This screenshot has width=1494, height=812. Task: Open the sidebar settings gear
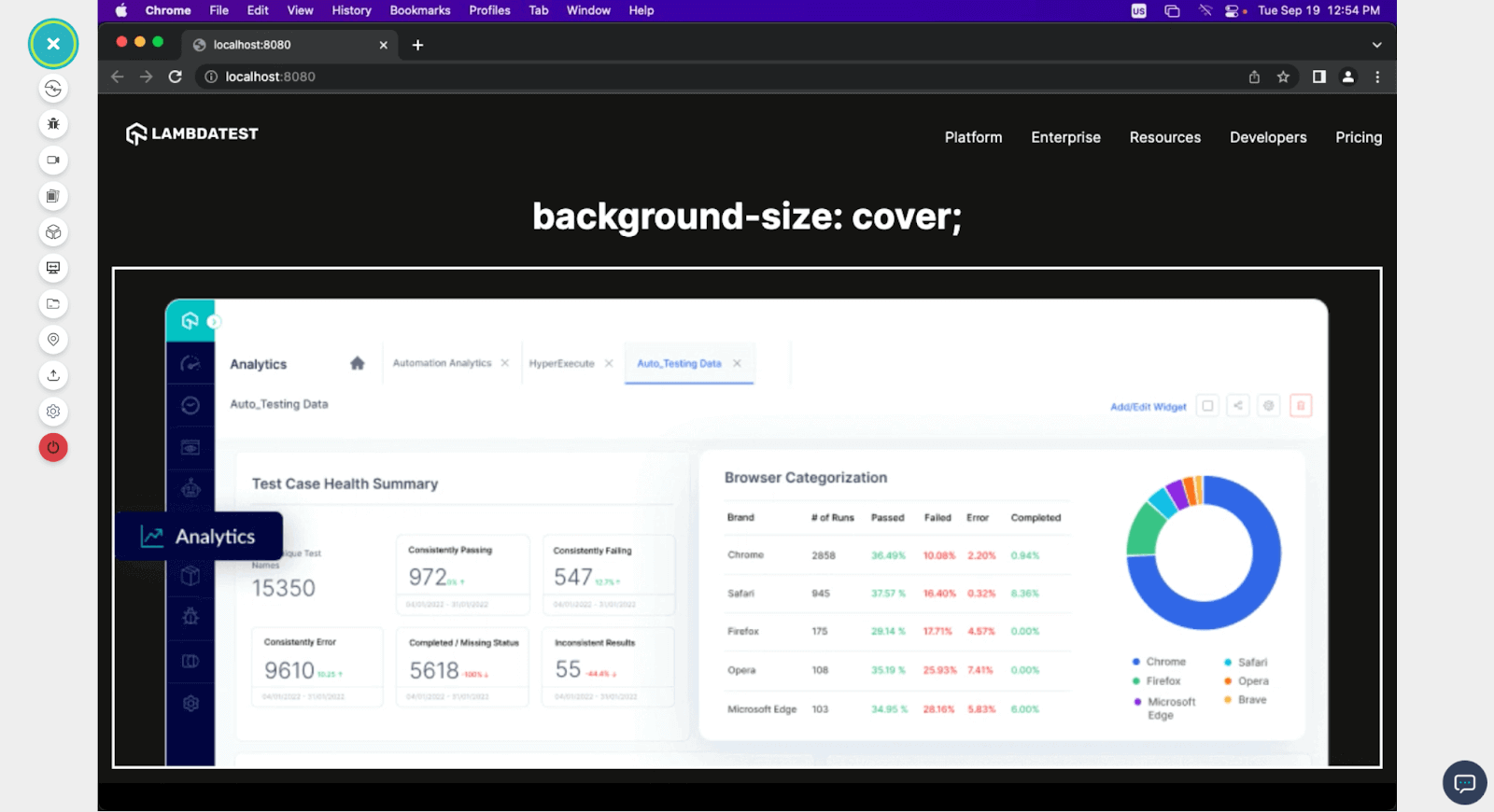tap(53, 412)
